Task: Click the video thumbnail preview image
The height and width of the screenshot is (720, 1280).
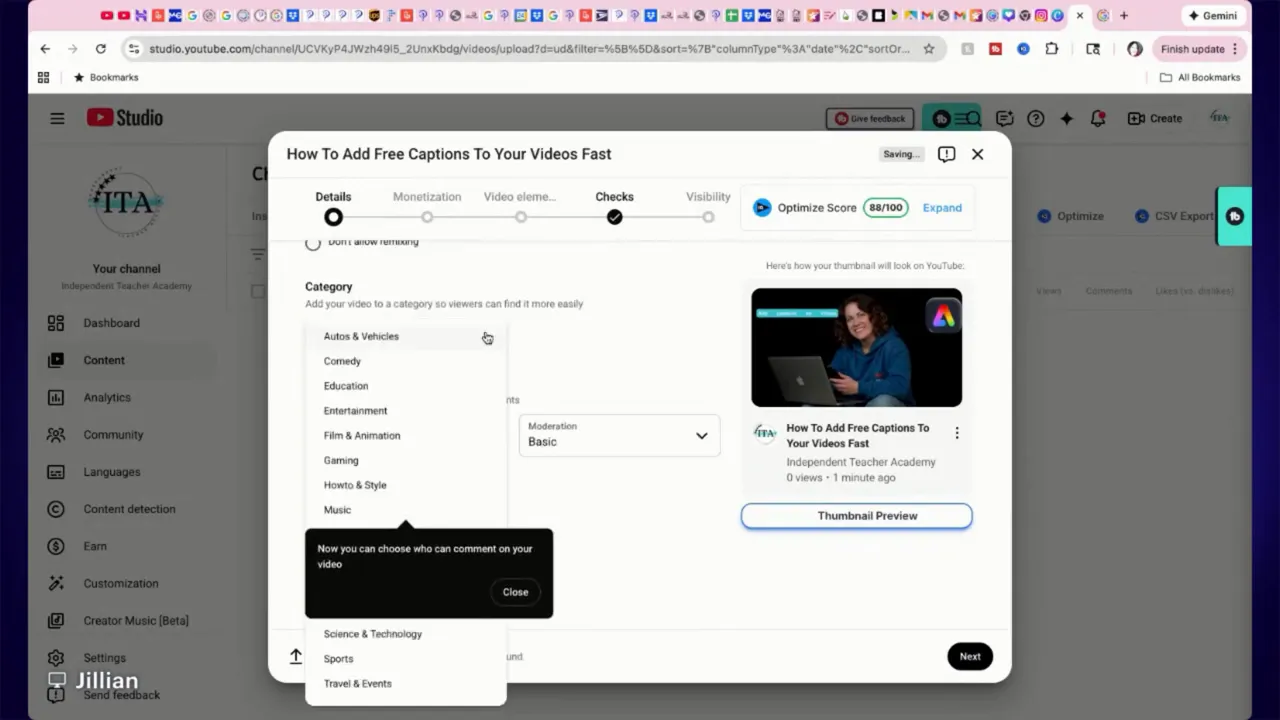Action: point(856,347)
